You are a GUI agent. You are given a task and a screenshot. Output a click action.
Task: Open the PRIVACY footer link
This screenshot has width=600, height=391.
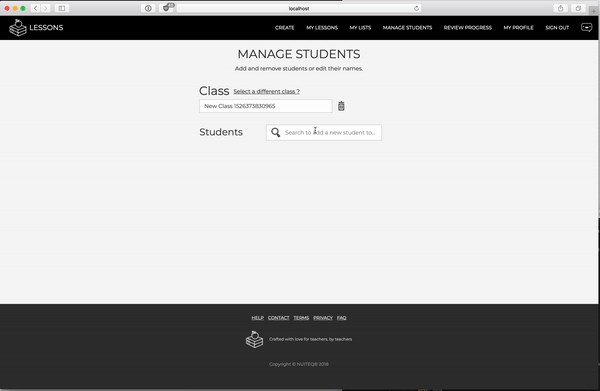tap(323, 318)
